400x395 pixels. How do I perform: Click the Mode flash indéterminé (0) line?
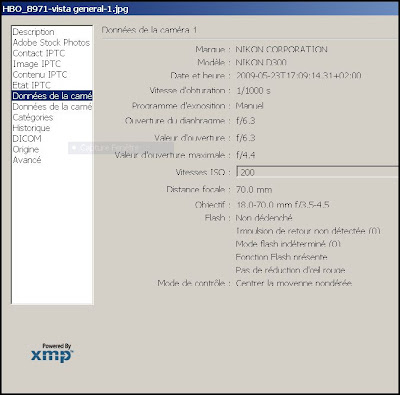[x=288, y=244]
